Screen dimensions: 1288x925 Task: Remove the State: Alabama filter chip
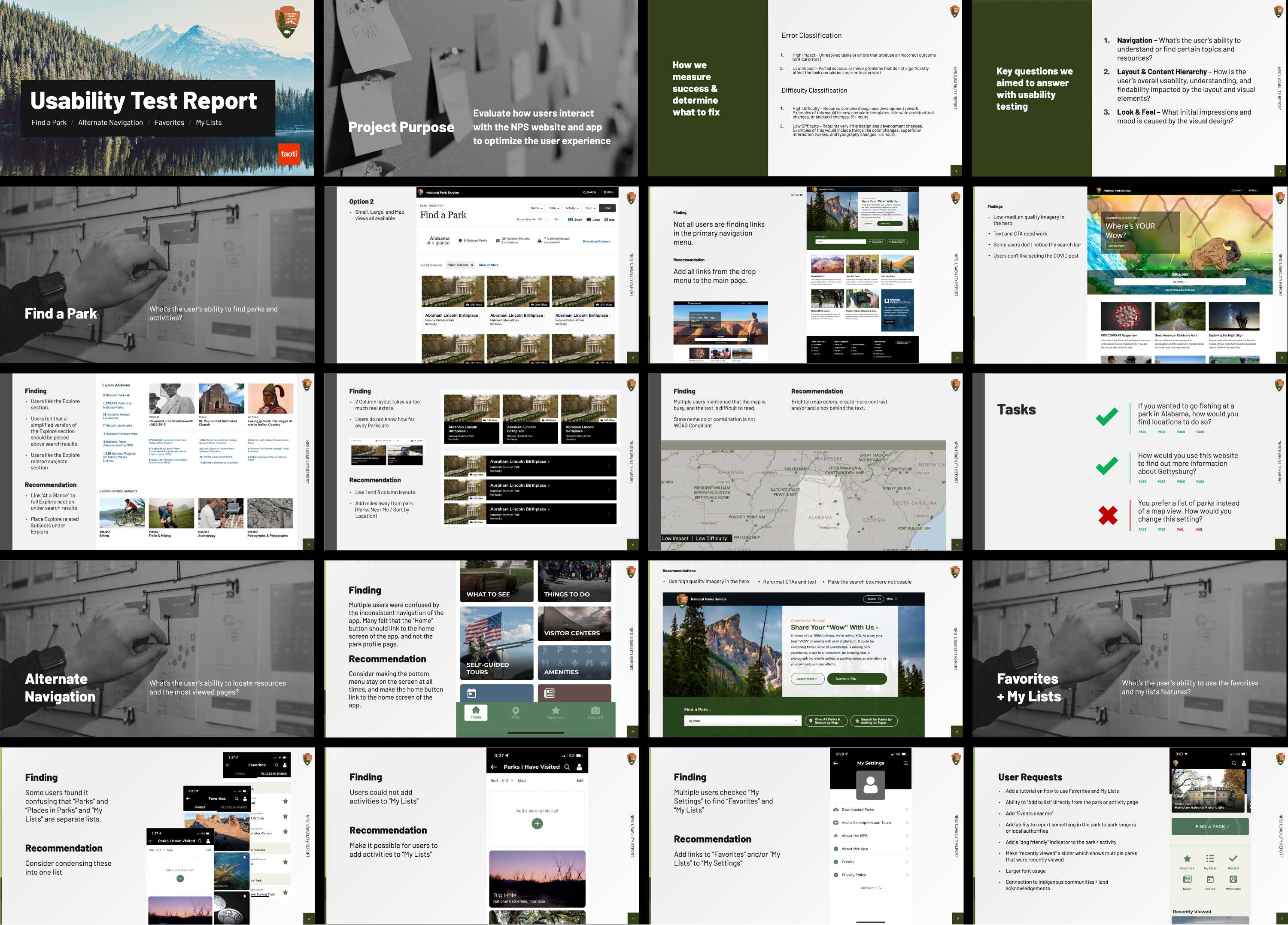(471, 265)
